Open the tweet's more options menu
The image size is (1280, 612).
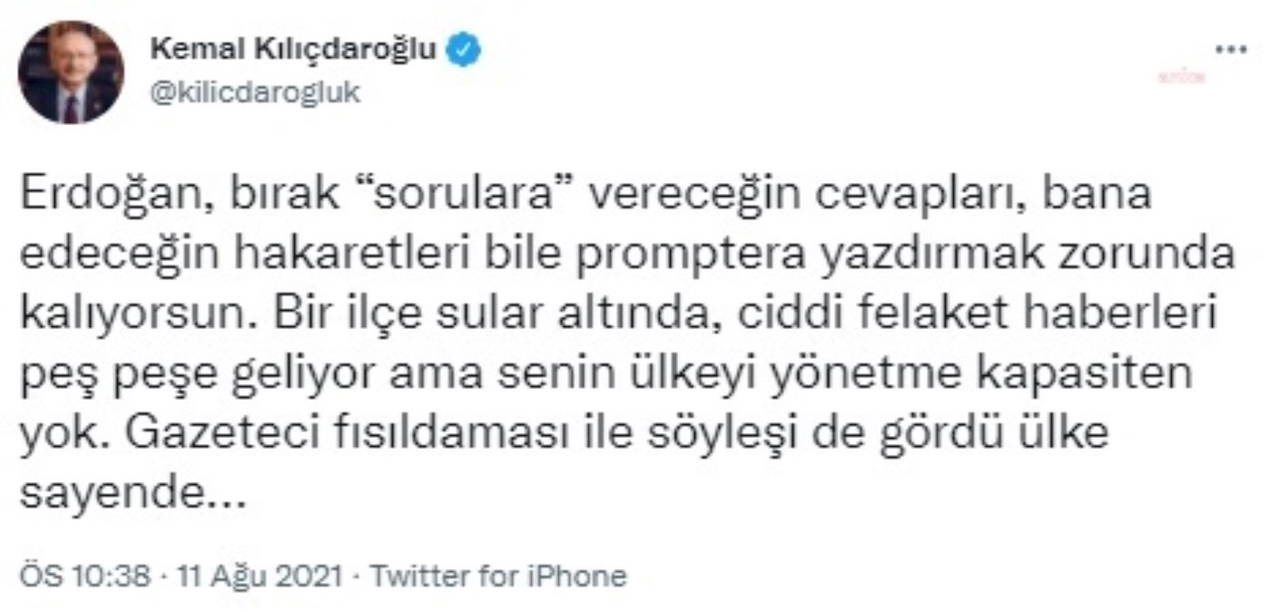point(1229,50)
